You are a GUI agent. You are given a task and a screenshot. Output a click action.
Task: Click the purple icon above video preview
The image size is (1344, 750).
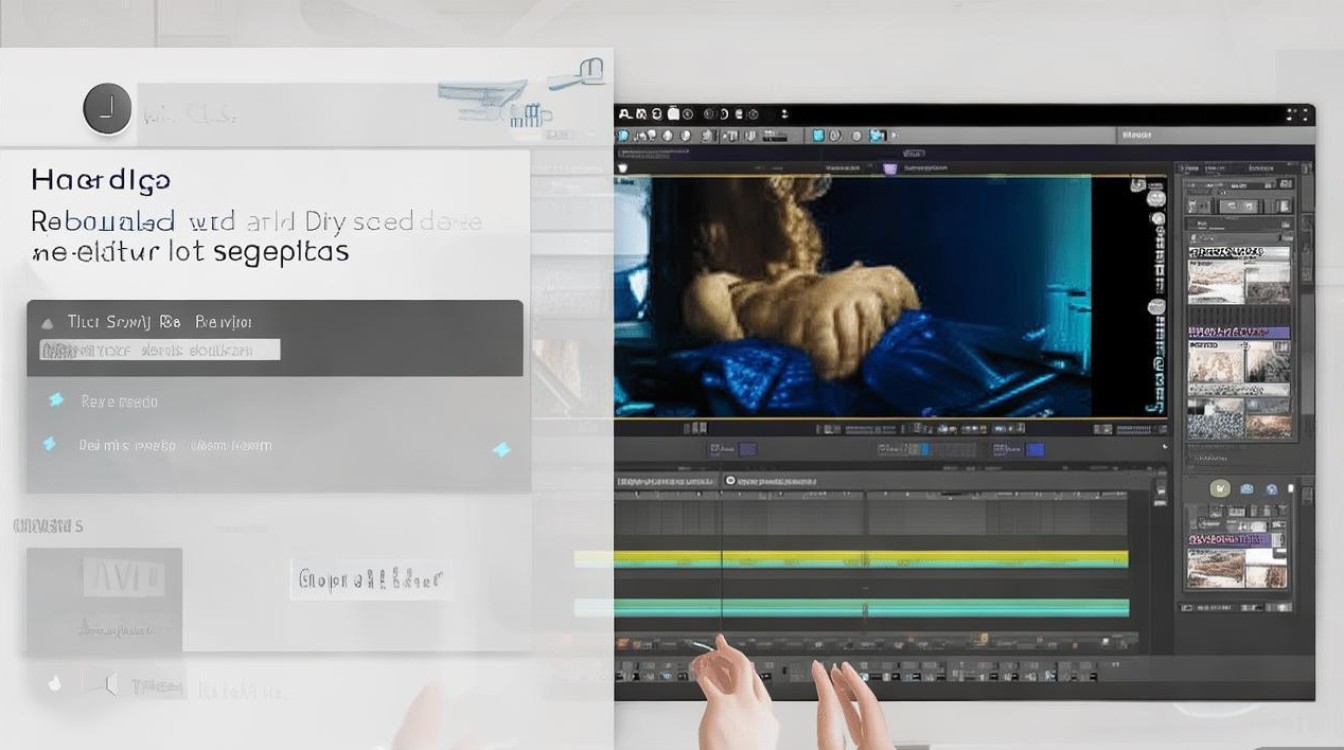[889, 169]
